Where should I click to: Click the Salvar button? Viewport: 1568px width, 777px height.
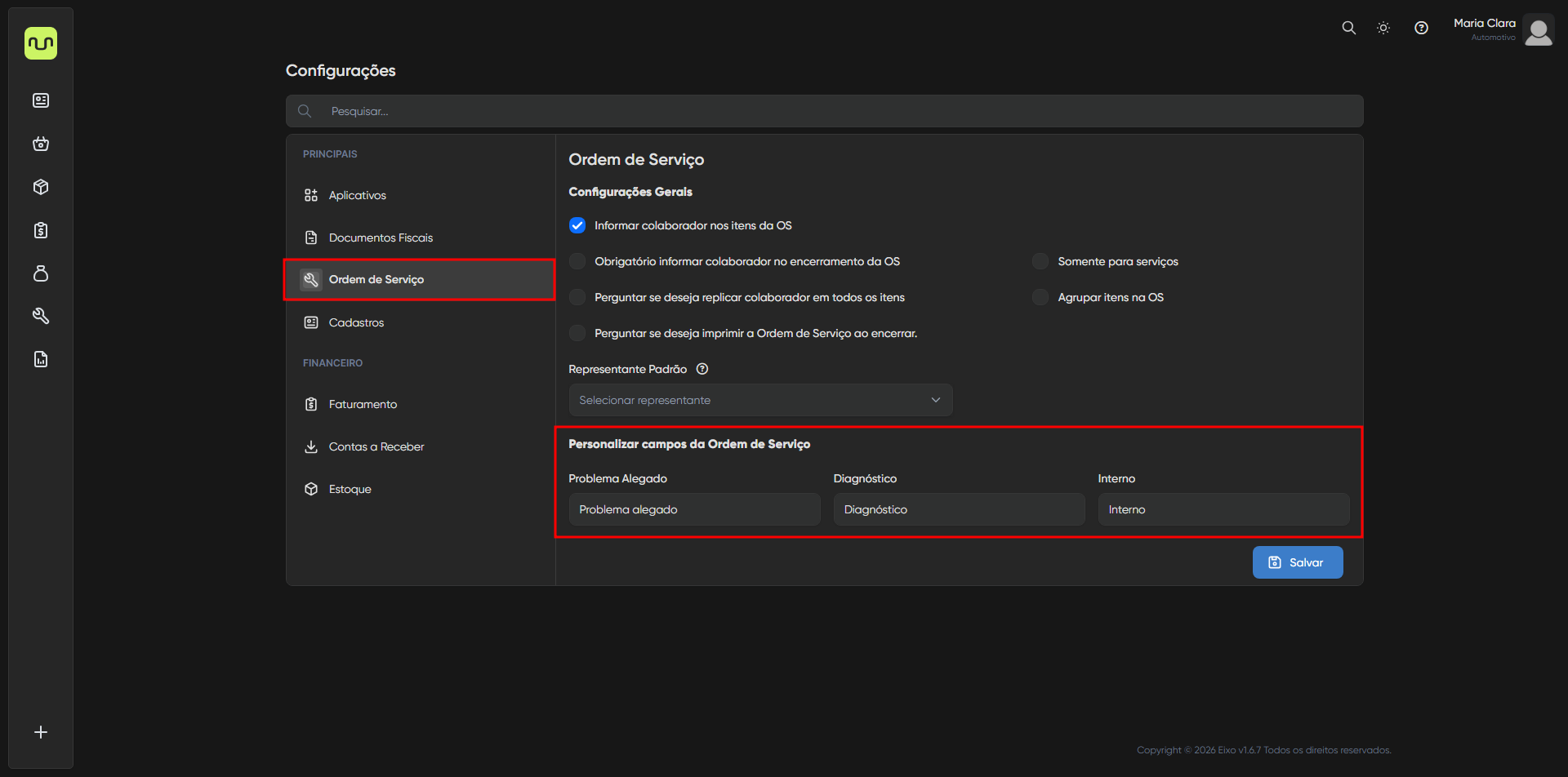[x=1298, y=562]
